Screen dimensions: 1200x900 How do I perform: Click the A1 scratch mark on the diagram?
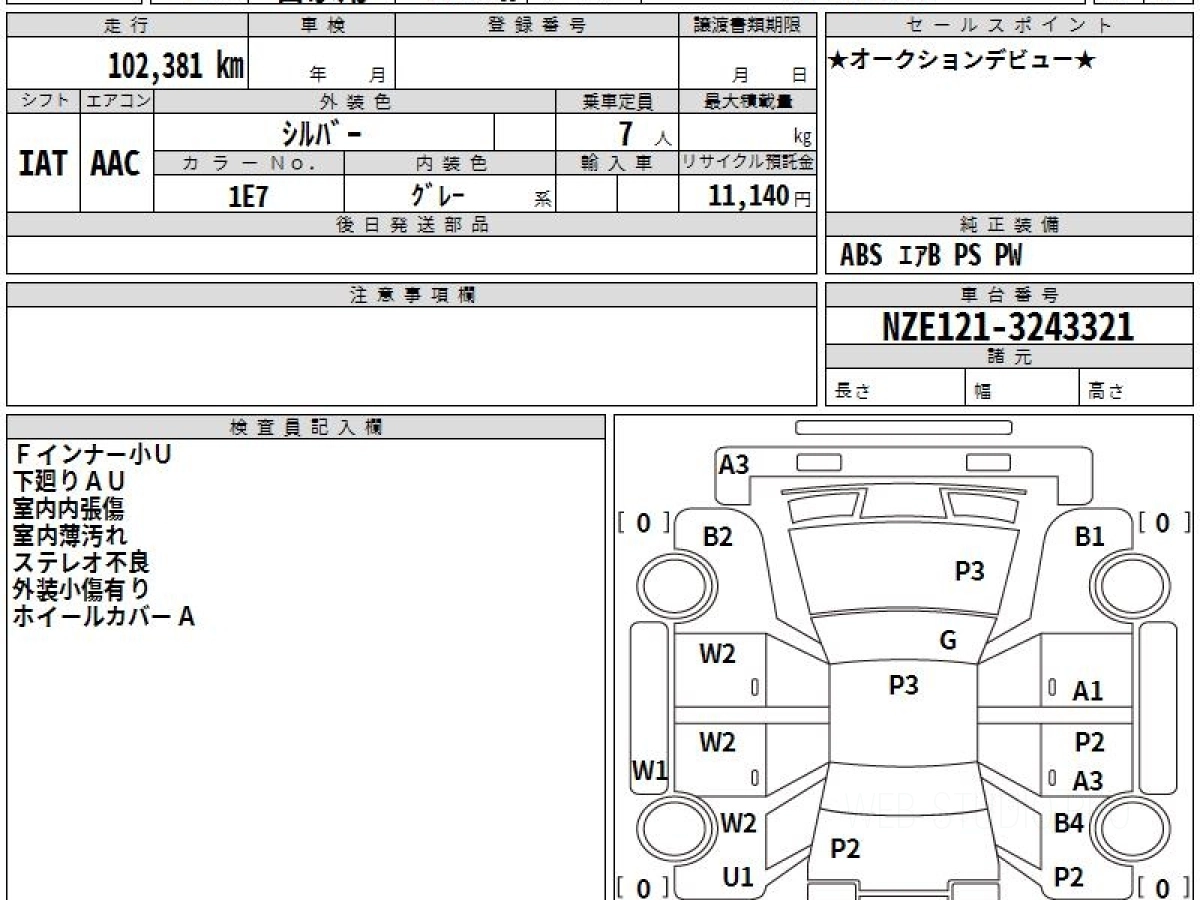pyautogui.click(x=1088, y=690)
